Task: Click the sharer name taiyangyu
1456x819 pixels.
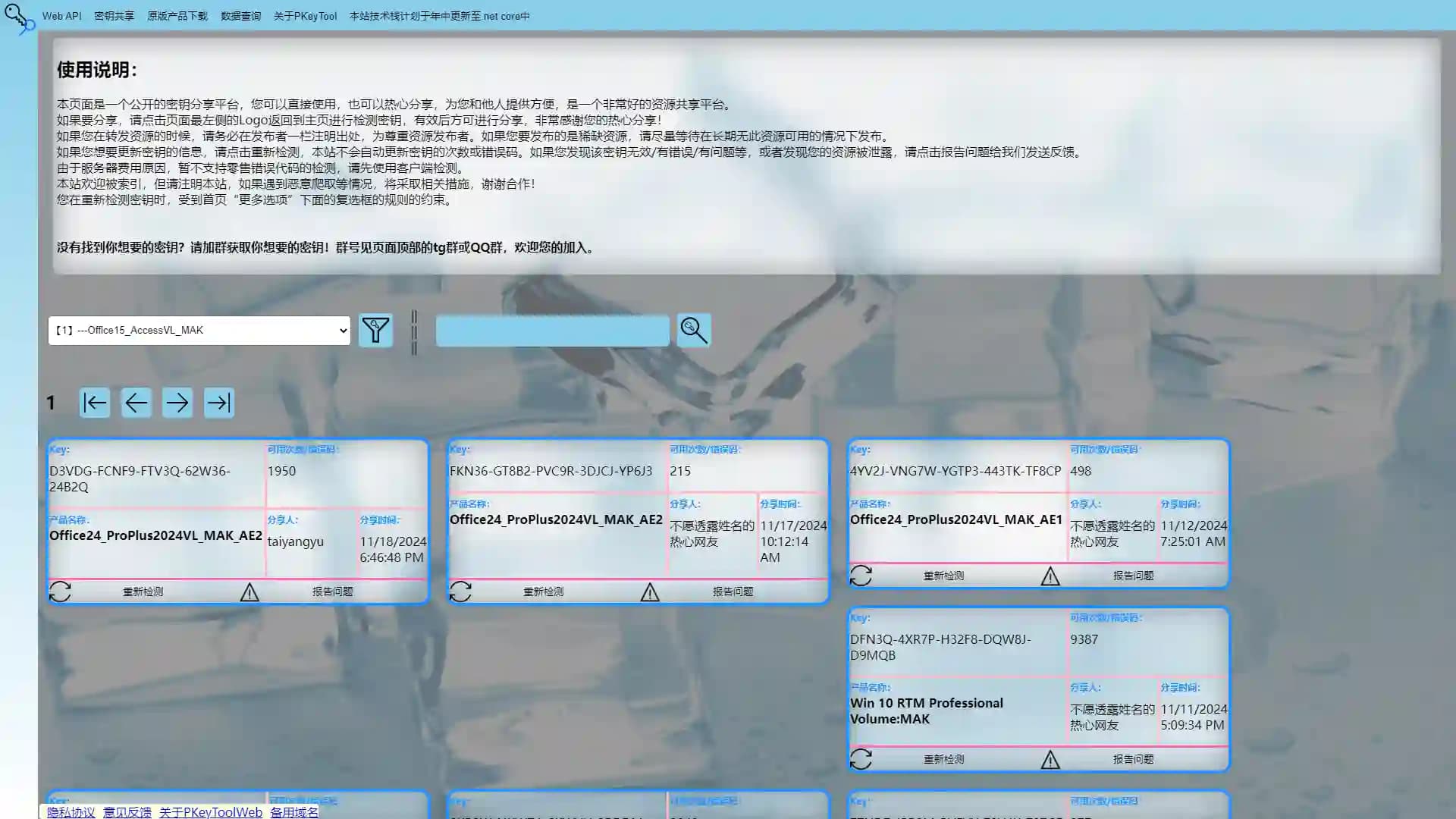Action: coord(295,541)
